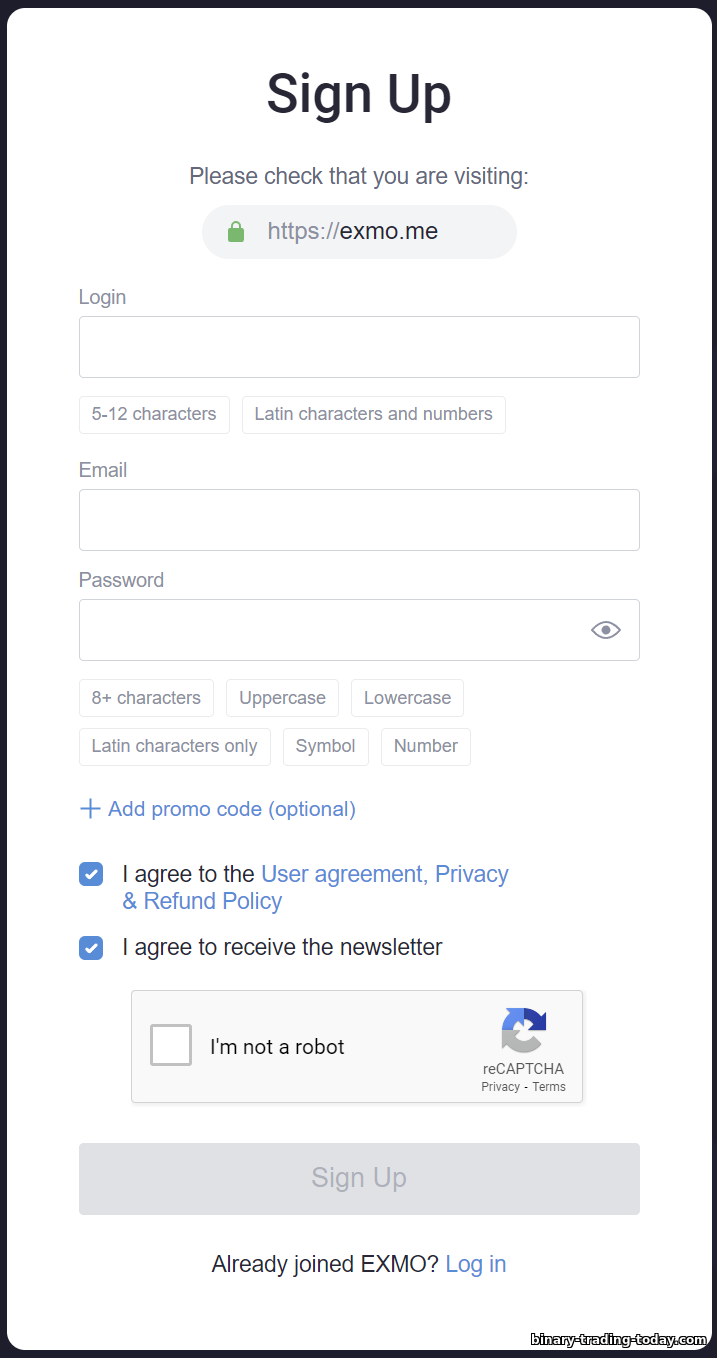
Task: Click the Symbol requirement tag
Action: (x=326, y=746)
